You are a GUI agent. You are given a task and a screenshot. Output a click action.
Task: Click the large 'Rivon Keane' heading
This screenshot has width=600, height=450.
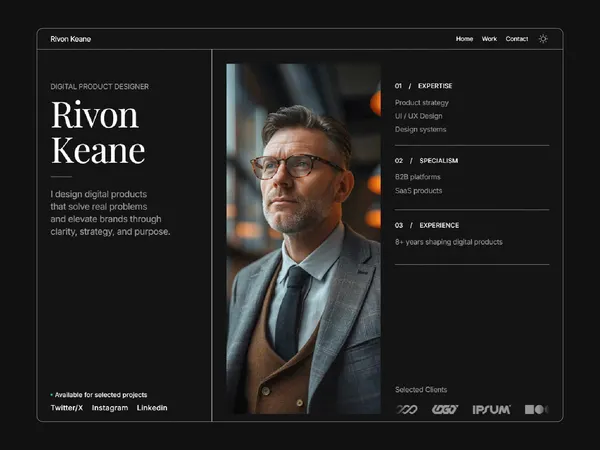point(98,132)
